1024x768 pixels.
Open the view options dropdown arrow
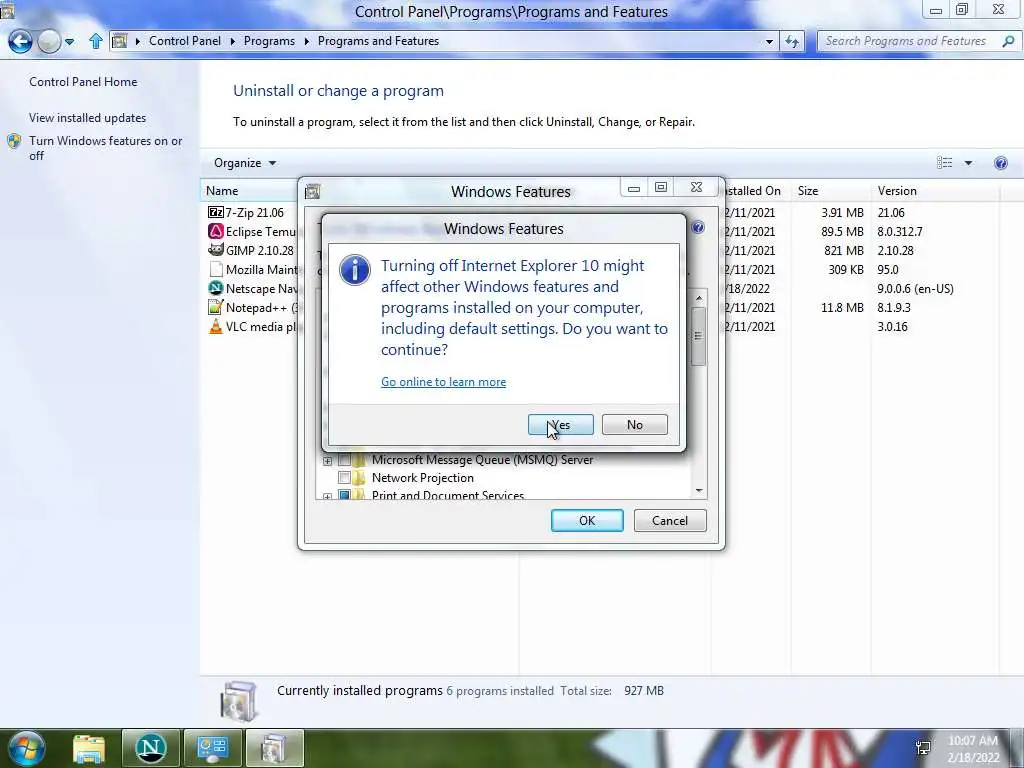click(x=968, y=163)
